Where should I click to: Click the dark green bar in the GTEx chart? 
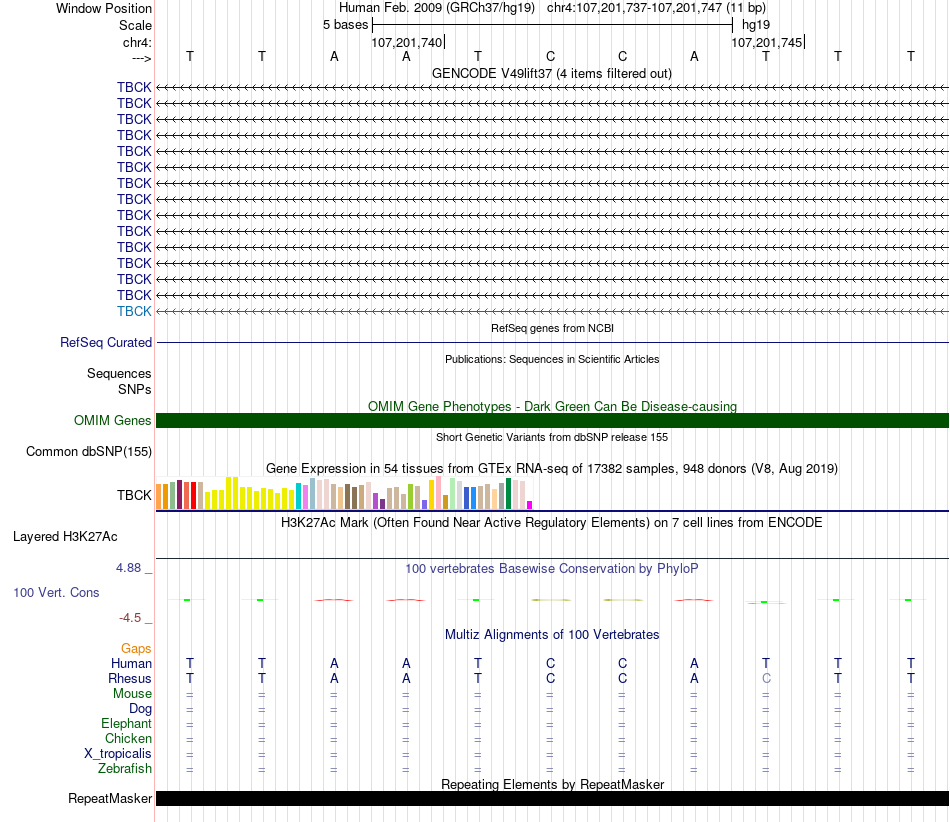tap(508, 494)
